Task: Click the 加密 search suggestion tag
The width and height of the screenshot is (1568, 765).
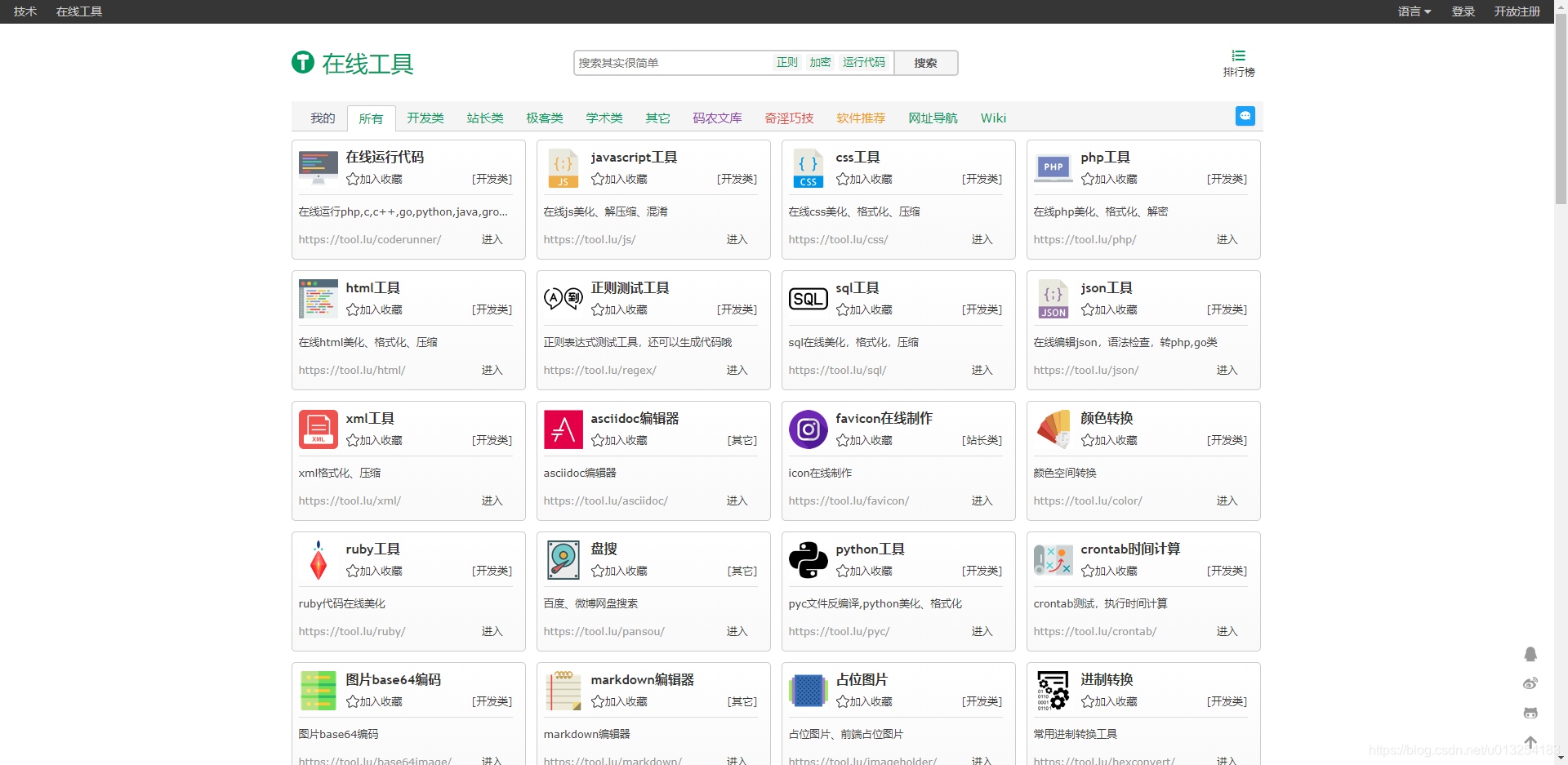Action: [820, 62]
